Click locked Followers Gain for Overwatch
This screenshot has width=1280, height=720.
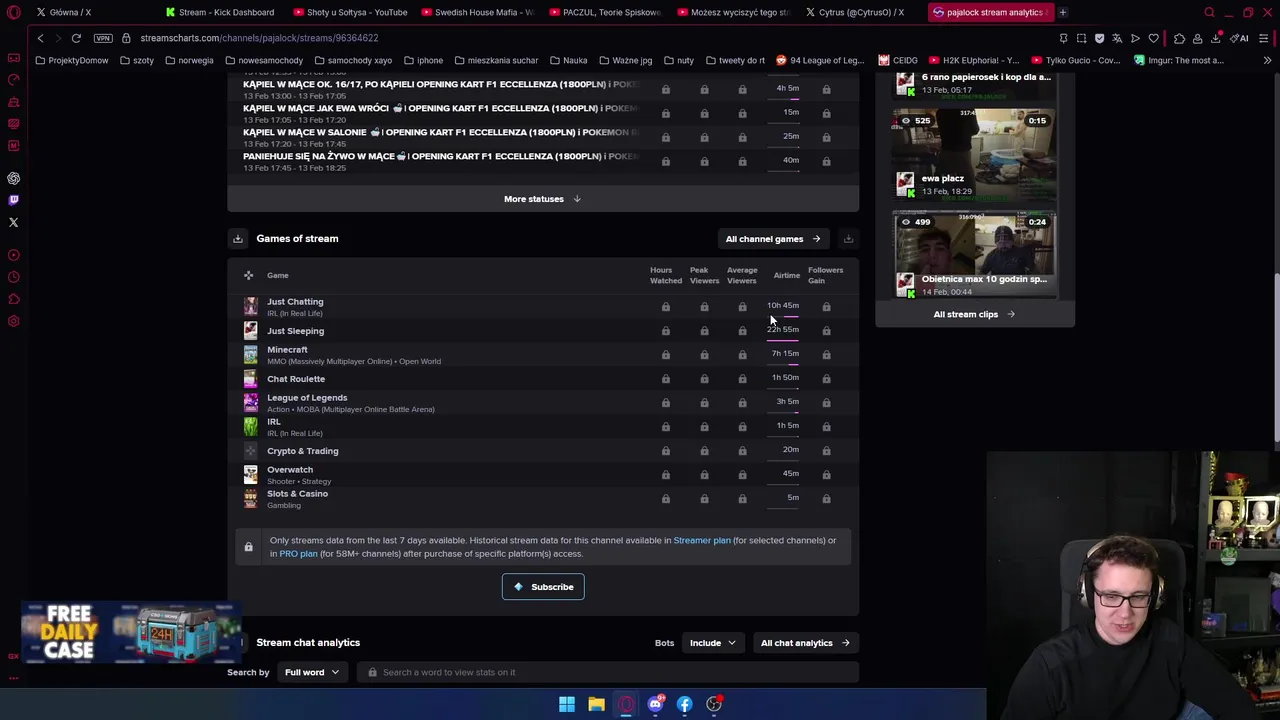click(826, 475)
